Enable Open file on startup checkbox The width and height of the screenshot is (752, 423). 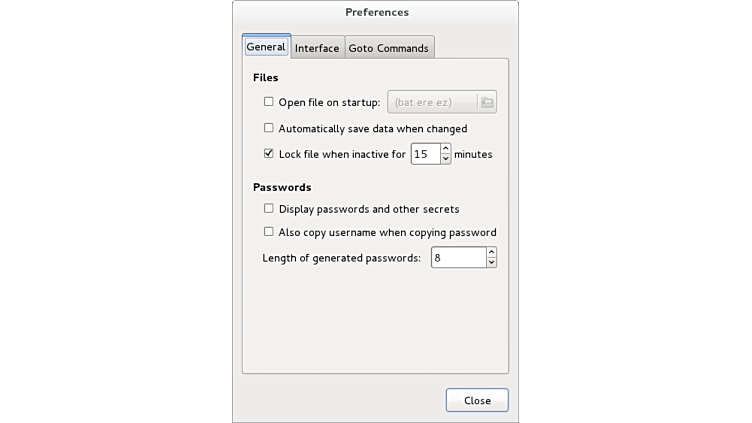coord(269,102)
